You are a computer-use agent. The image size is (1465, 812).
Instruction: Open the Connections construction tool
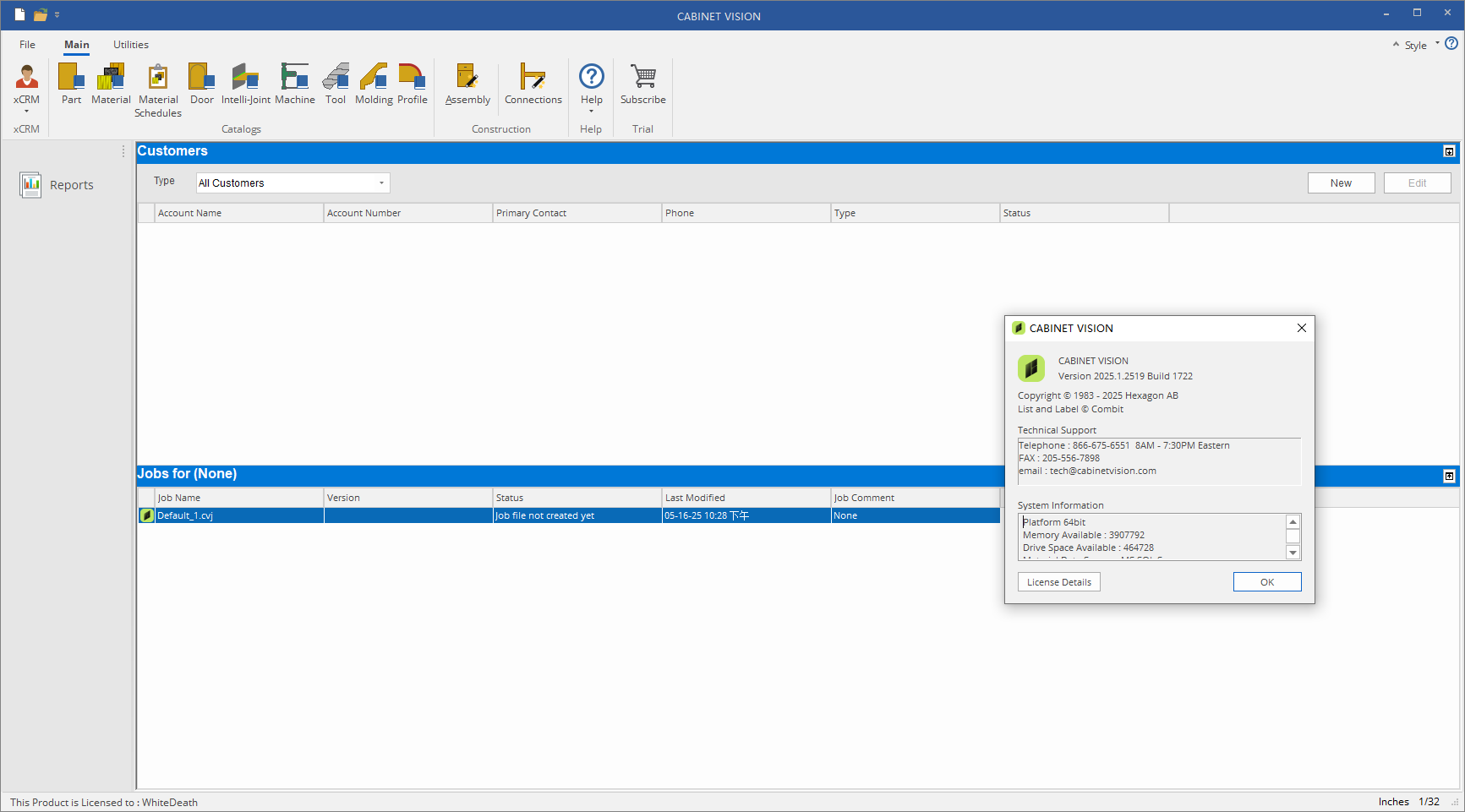(x=533, y=84)
